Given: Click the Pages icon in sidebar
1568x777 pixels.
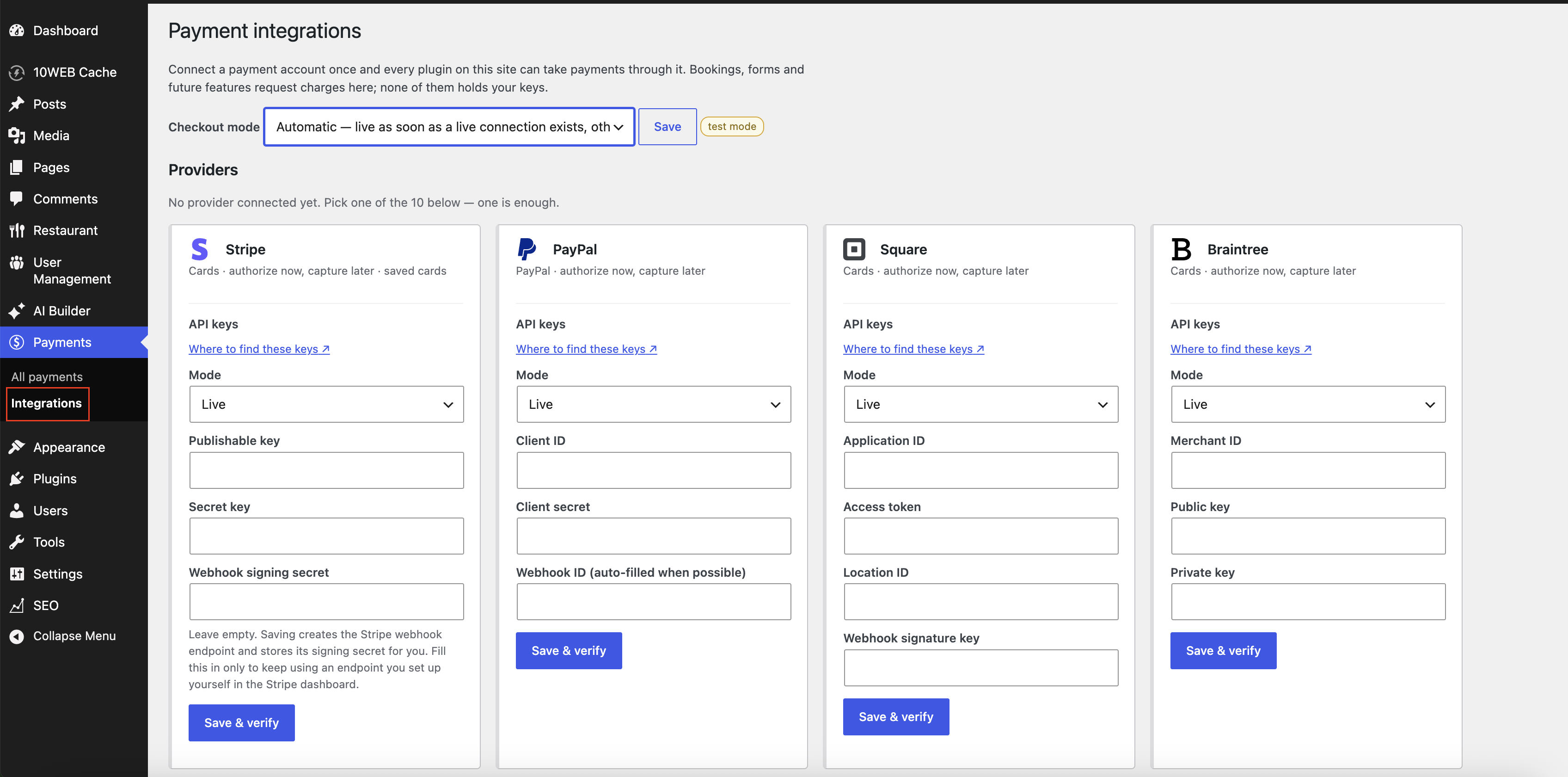Looking at the screenshot, I should [x=17, y=167].
